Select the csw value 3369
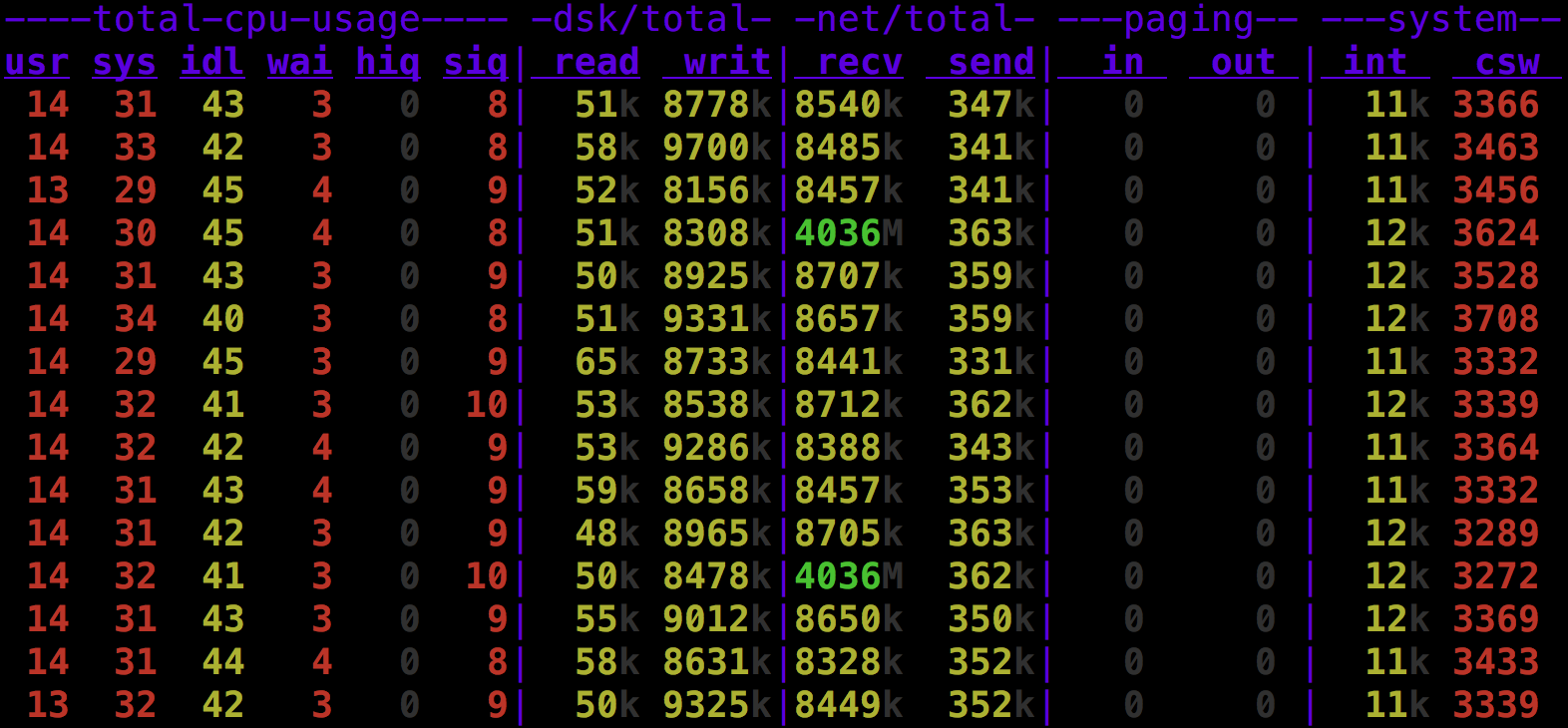The image size is (1568, 728). click(x=1496, y=619)
